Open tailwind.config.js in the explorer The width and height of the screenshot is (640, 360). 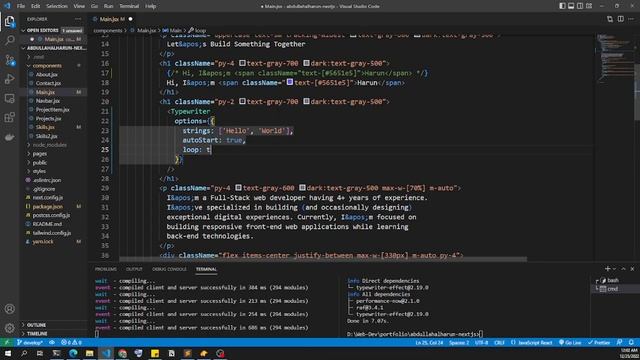[x=53, y=233]
